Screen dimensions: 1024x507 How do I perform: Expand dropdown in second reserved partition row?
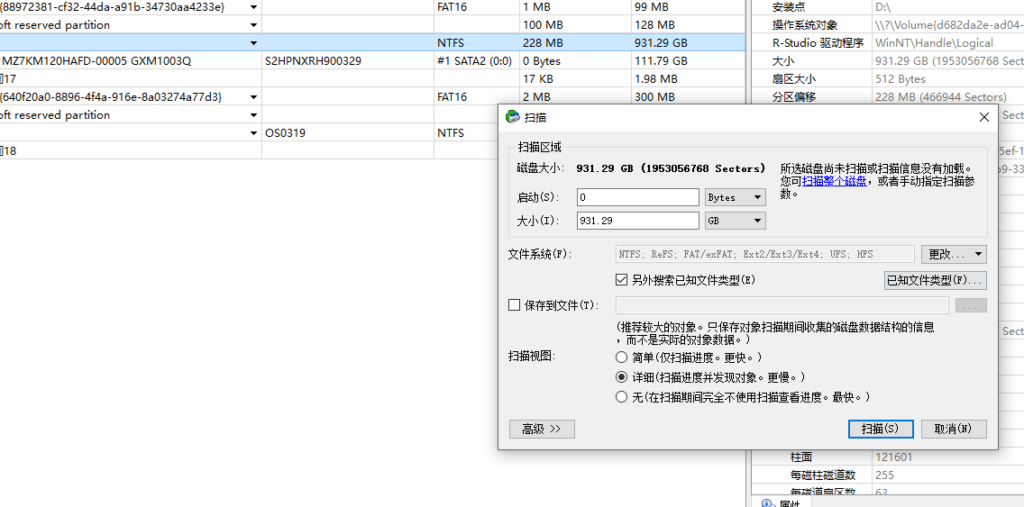pos(253,115)
